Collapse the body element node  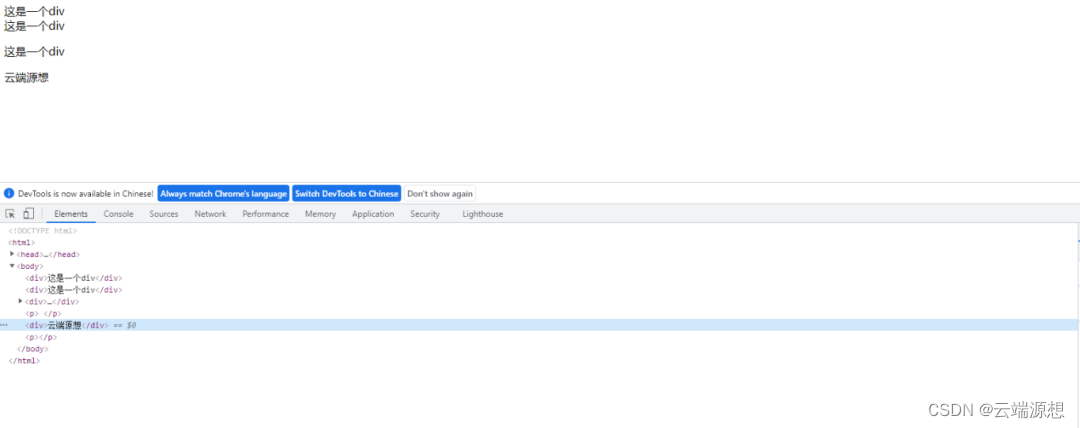tap(12, 266)
